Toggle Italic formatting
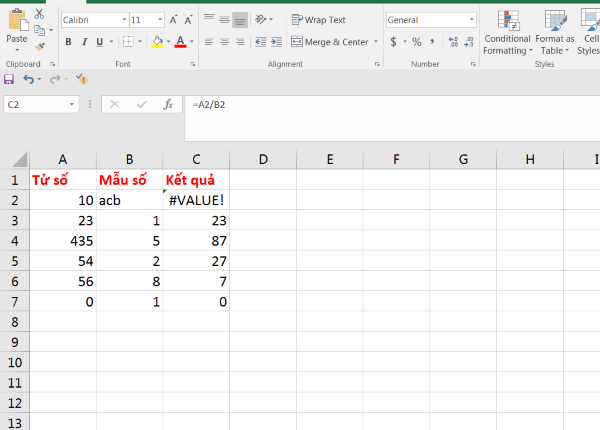Screen dimensions: 600x430 (84, 42)
